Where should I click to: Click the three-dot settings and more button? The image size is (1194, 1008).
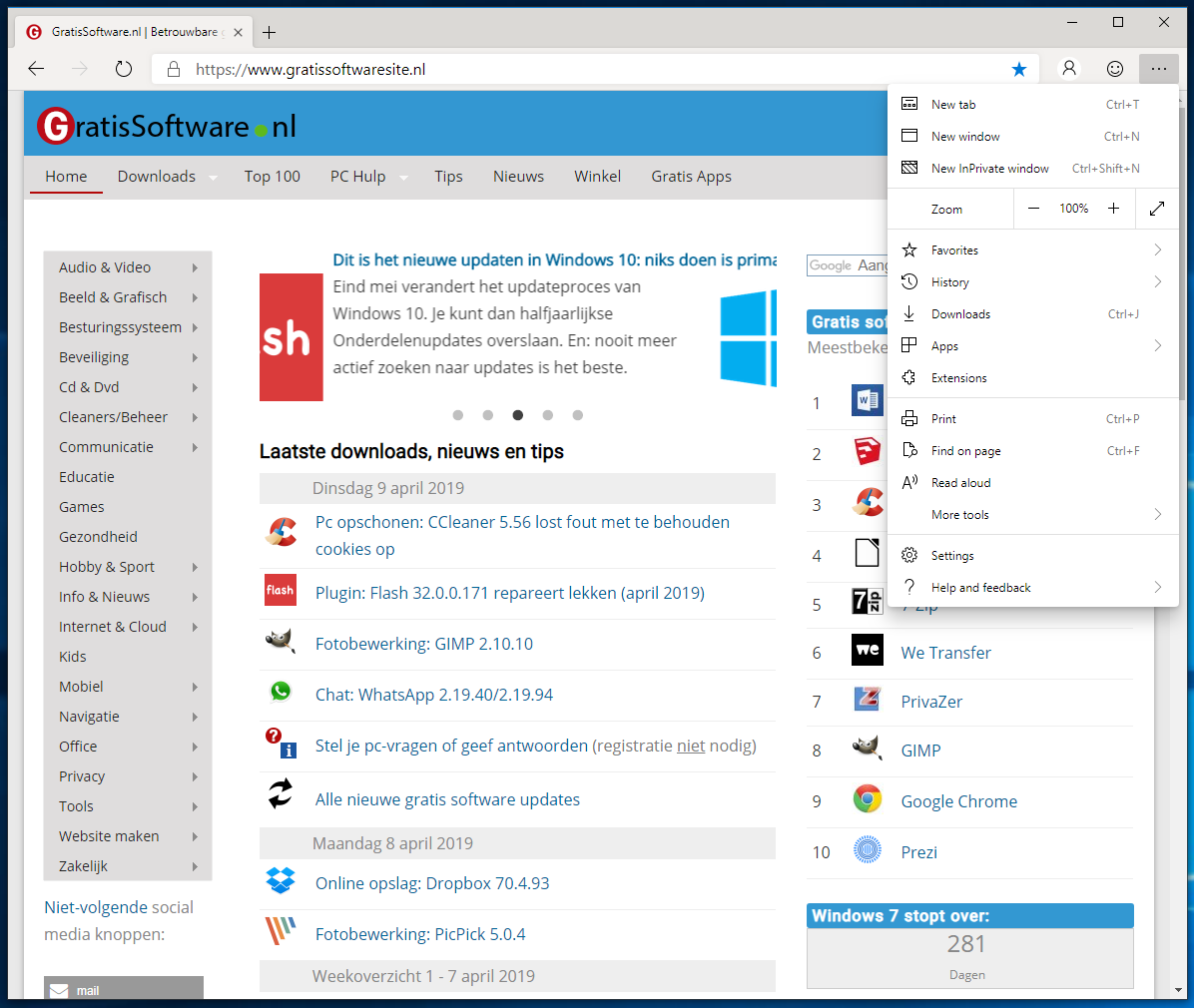click(x=1158, y=69)
